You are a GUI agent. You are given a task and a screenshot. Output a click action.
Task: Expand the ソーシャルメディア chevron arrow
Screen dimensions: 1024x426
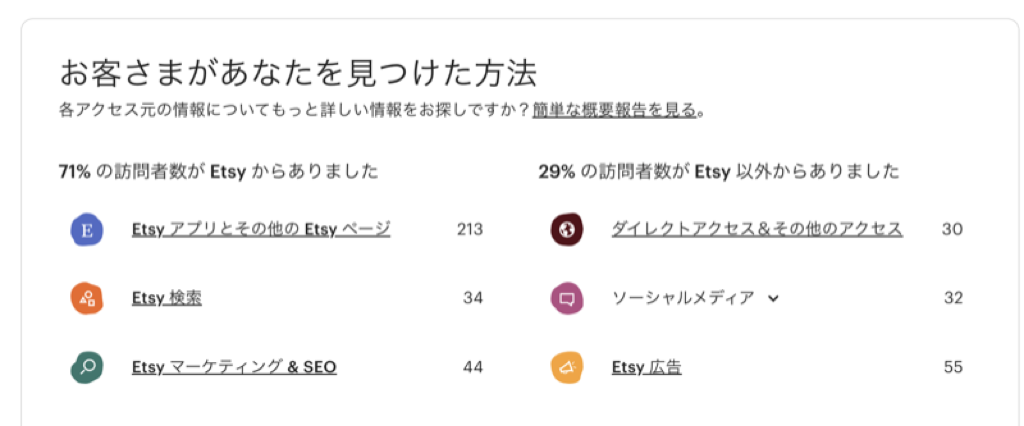(772, 298)
